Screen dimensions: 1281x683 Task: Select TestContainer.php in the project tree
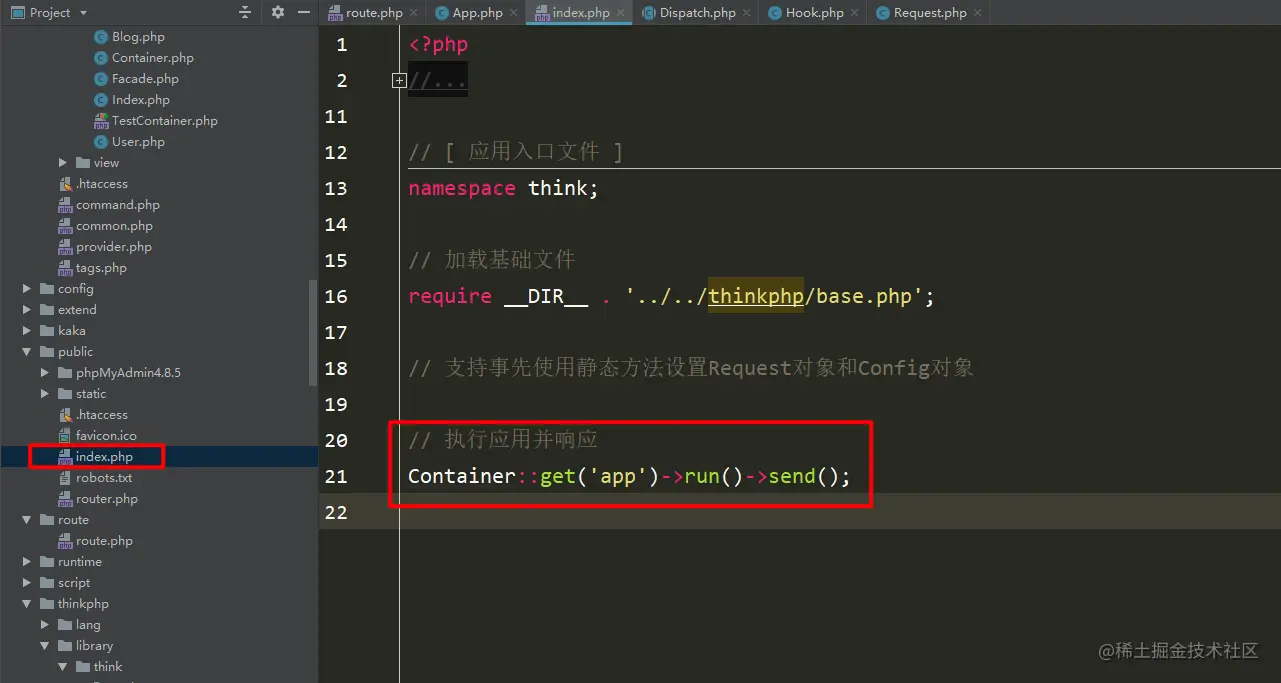165,121
